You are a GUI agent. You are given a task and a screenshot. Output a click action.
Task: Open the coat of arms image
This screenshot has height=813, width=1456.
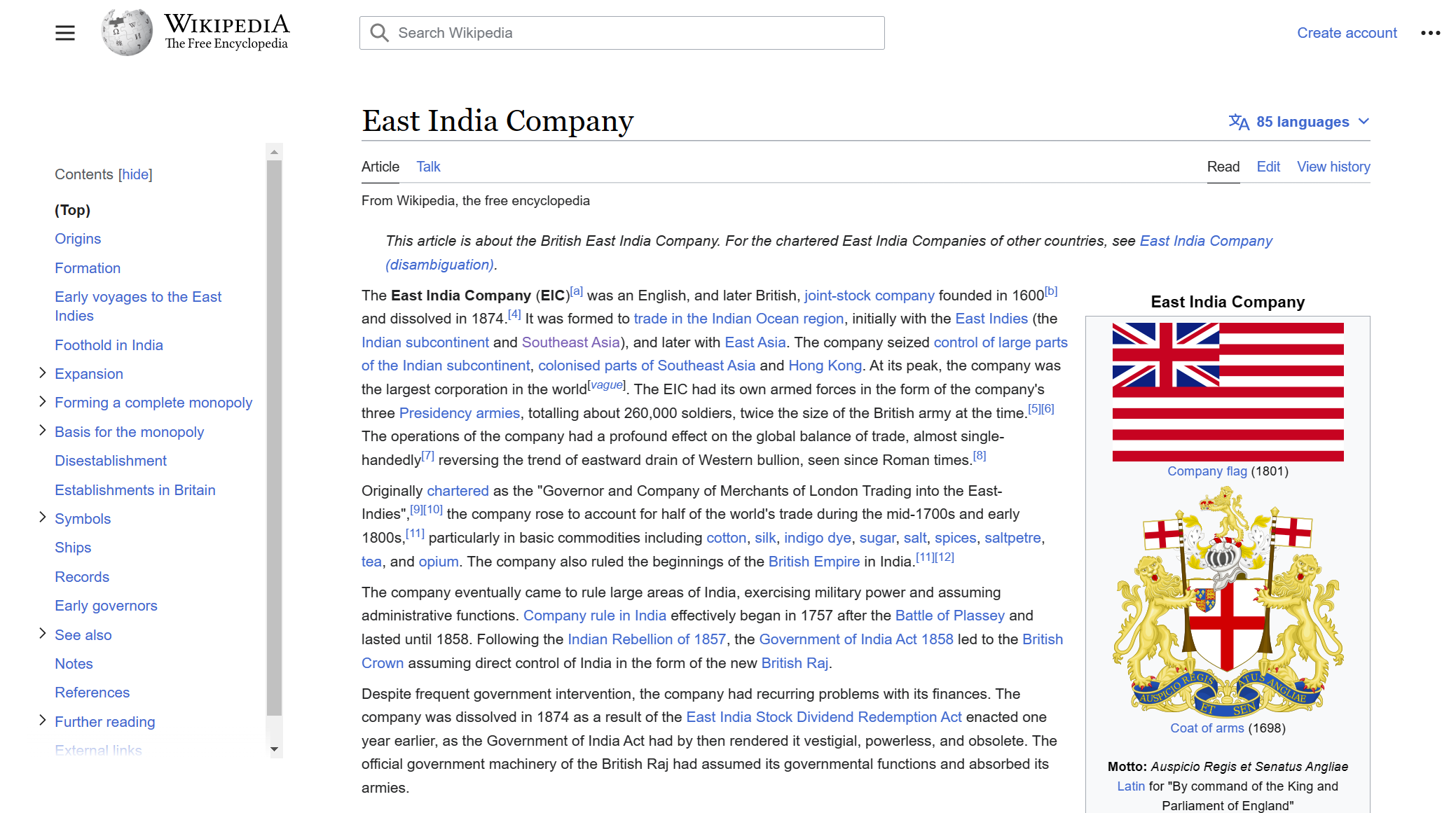point(1228,602)
